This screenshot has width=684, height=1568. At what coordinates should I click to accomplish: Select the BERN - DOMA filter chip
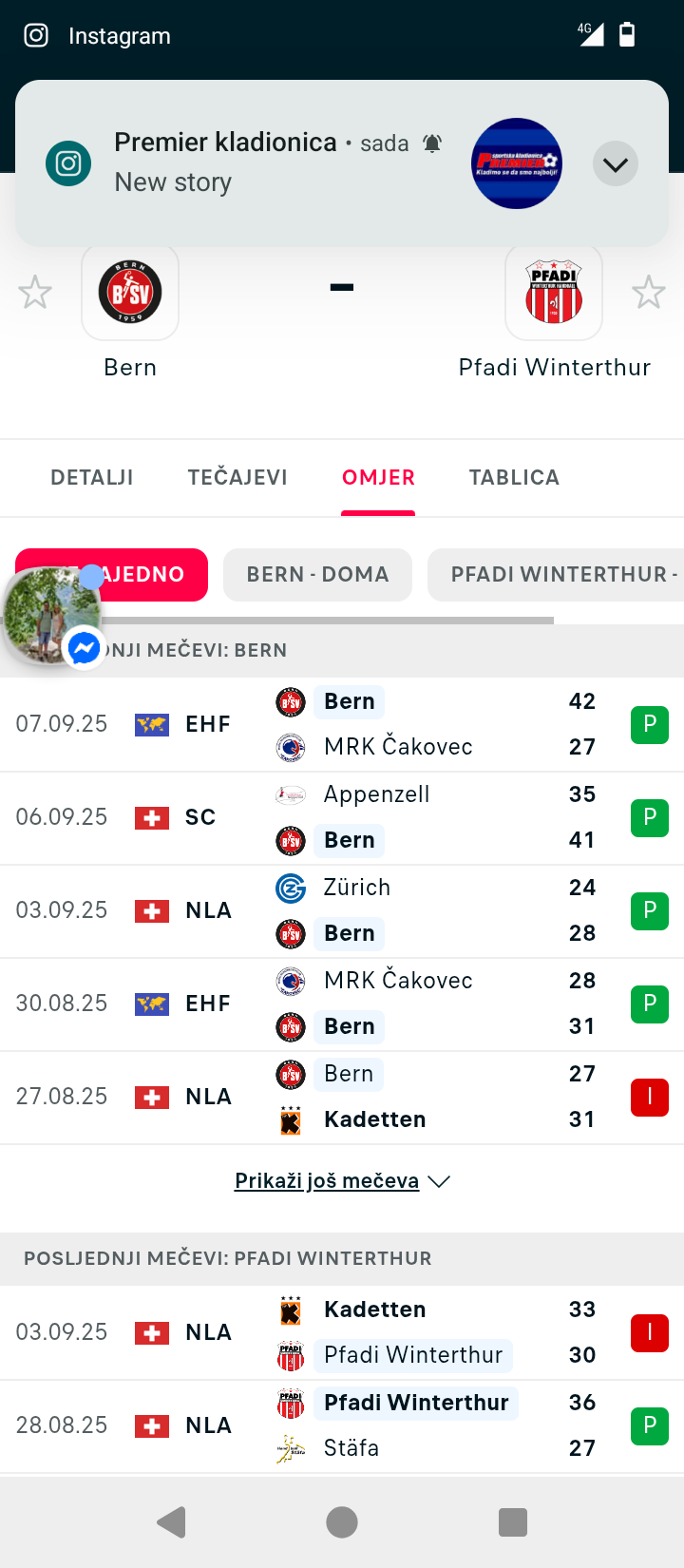[317, 575]
